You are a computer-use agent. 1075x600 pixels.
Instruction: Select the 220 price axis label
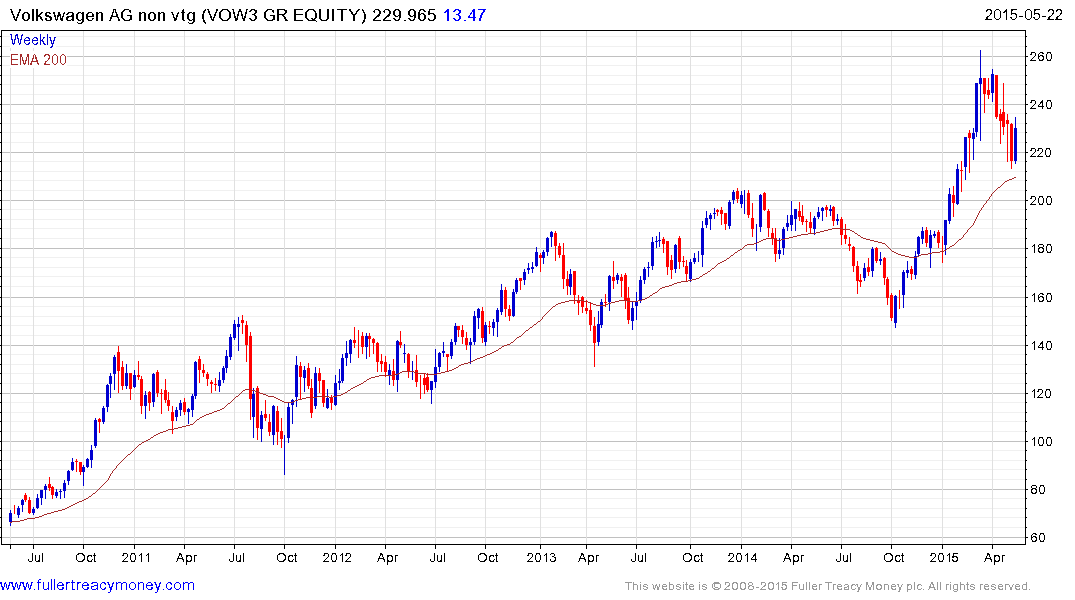tap(1041, 153)
